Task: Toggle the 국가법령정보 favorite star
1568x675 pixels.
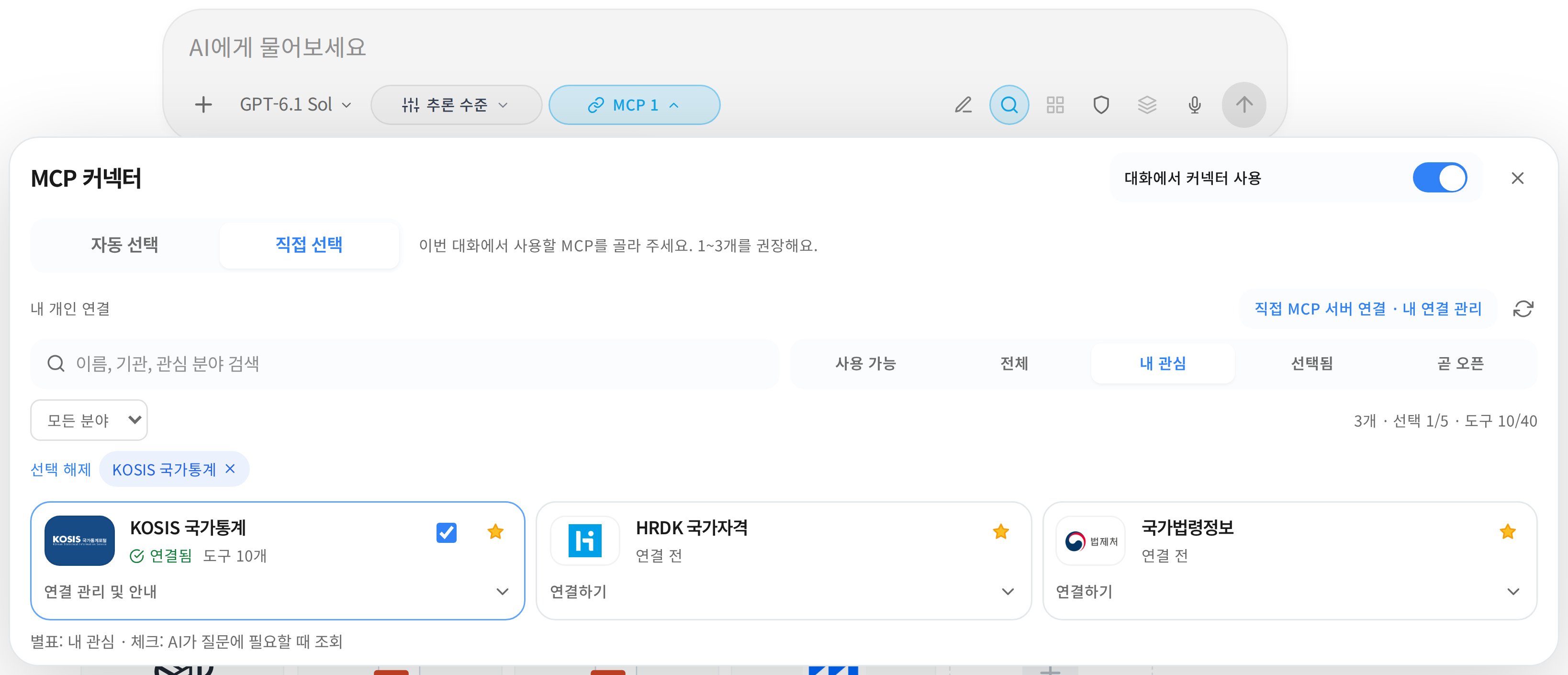Action: (x=1508, y=532)
